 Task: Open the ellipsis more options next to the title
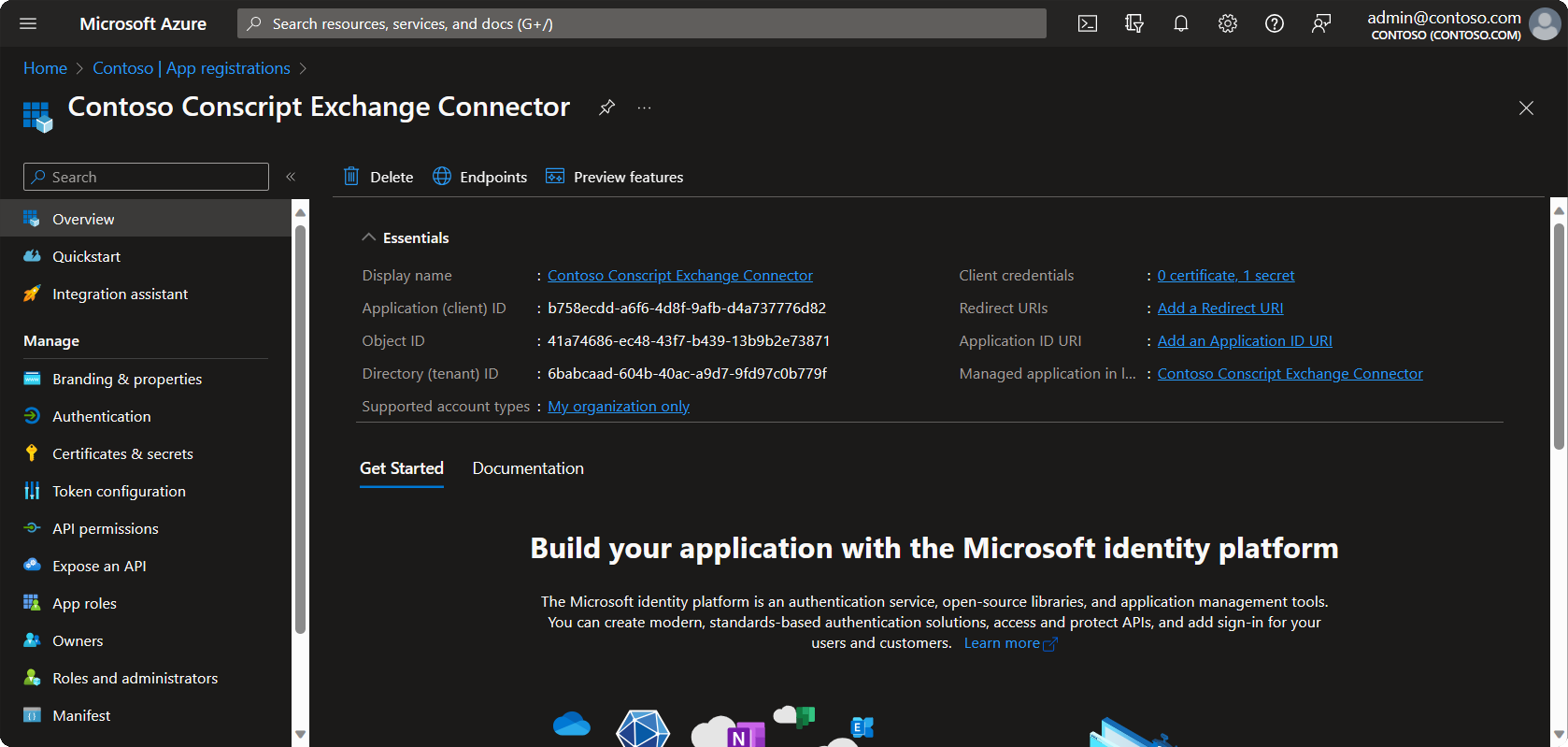point(645,108)
